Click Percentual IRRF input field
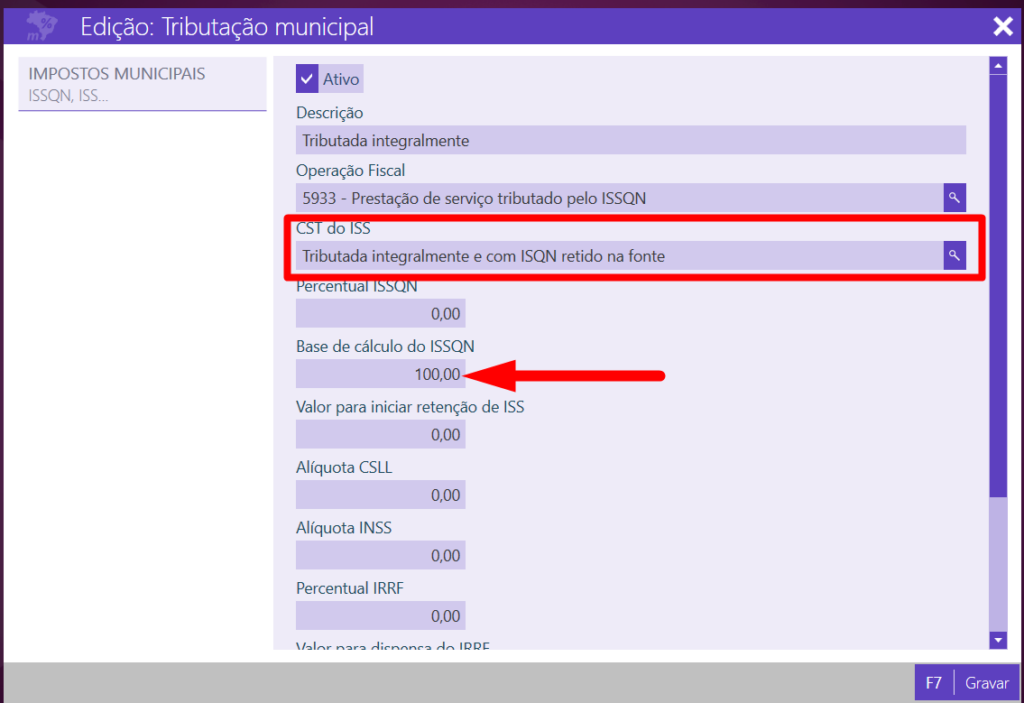 click(380, 615)
